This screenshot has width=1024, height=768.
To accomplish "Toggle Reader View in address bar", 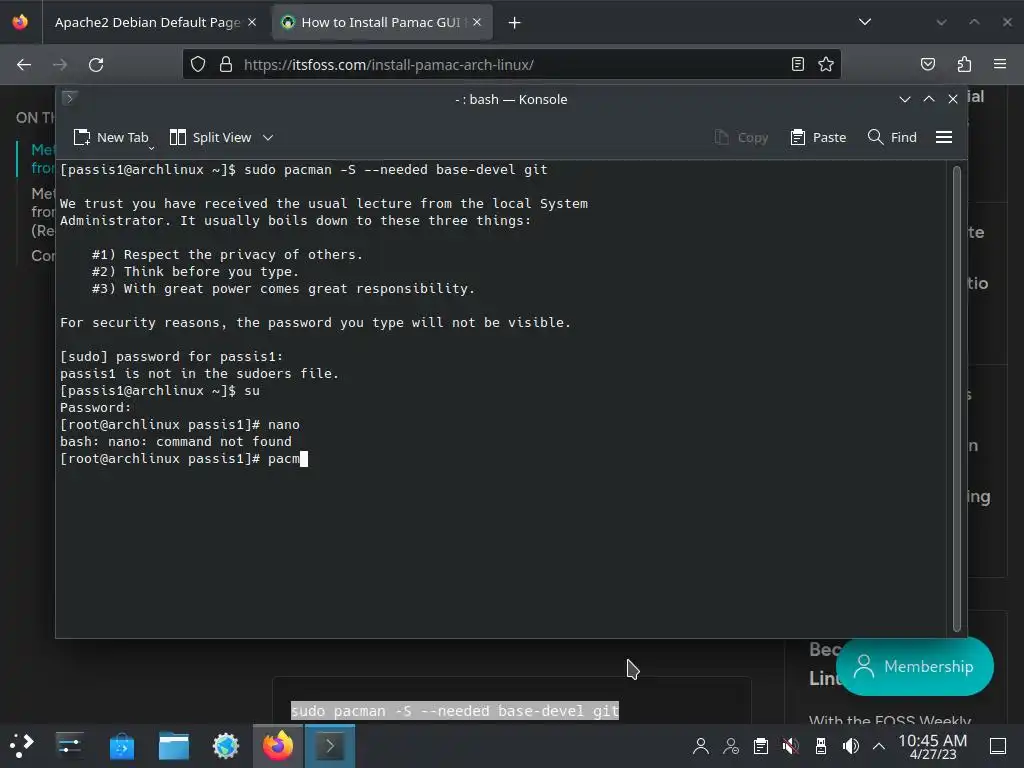I will 797,64.
